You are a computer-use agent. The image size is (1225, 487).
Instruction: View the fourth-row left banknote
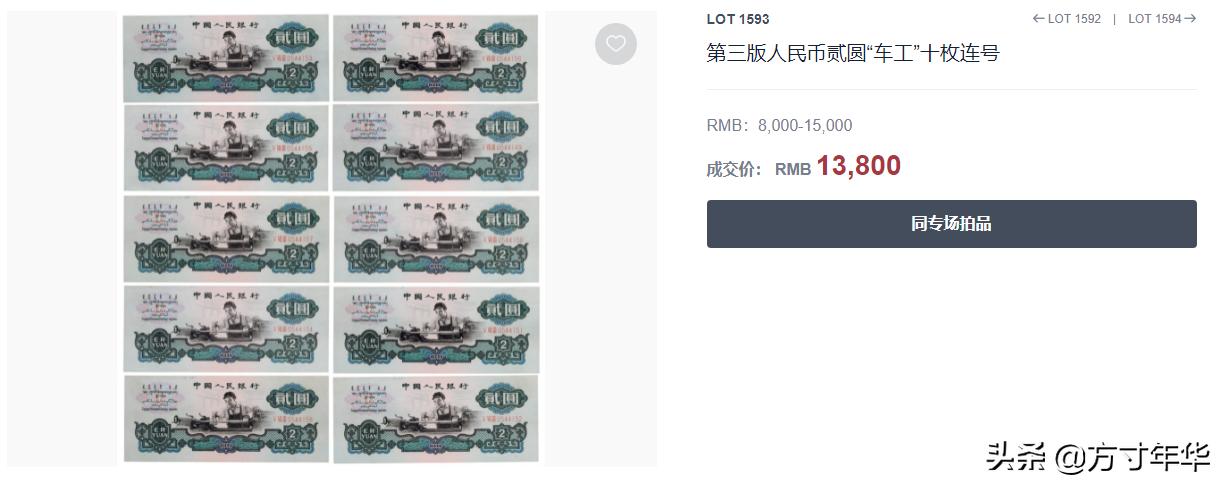click(x=226, y=329)
